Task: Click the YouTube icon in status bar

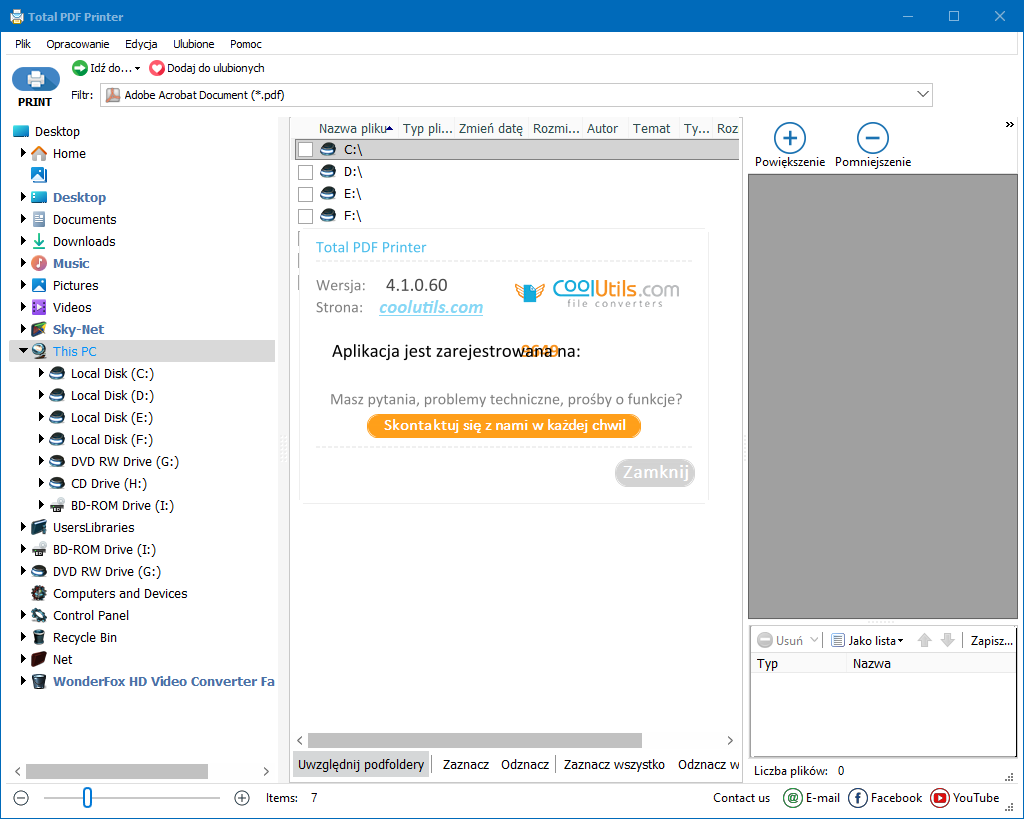Action: coord(940,797)
